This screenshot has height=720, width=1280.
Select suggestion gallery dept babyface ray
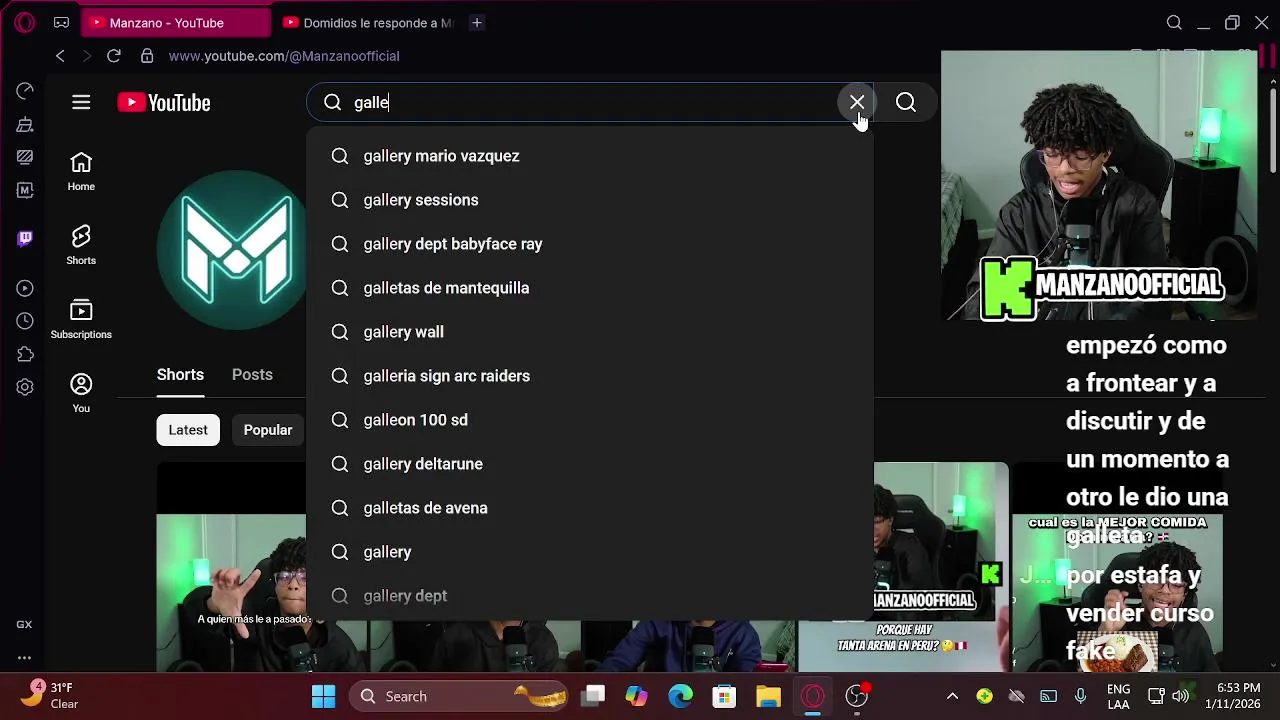click(x=590, y=244)
